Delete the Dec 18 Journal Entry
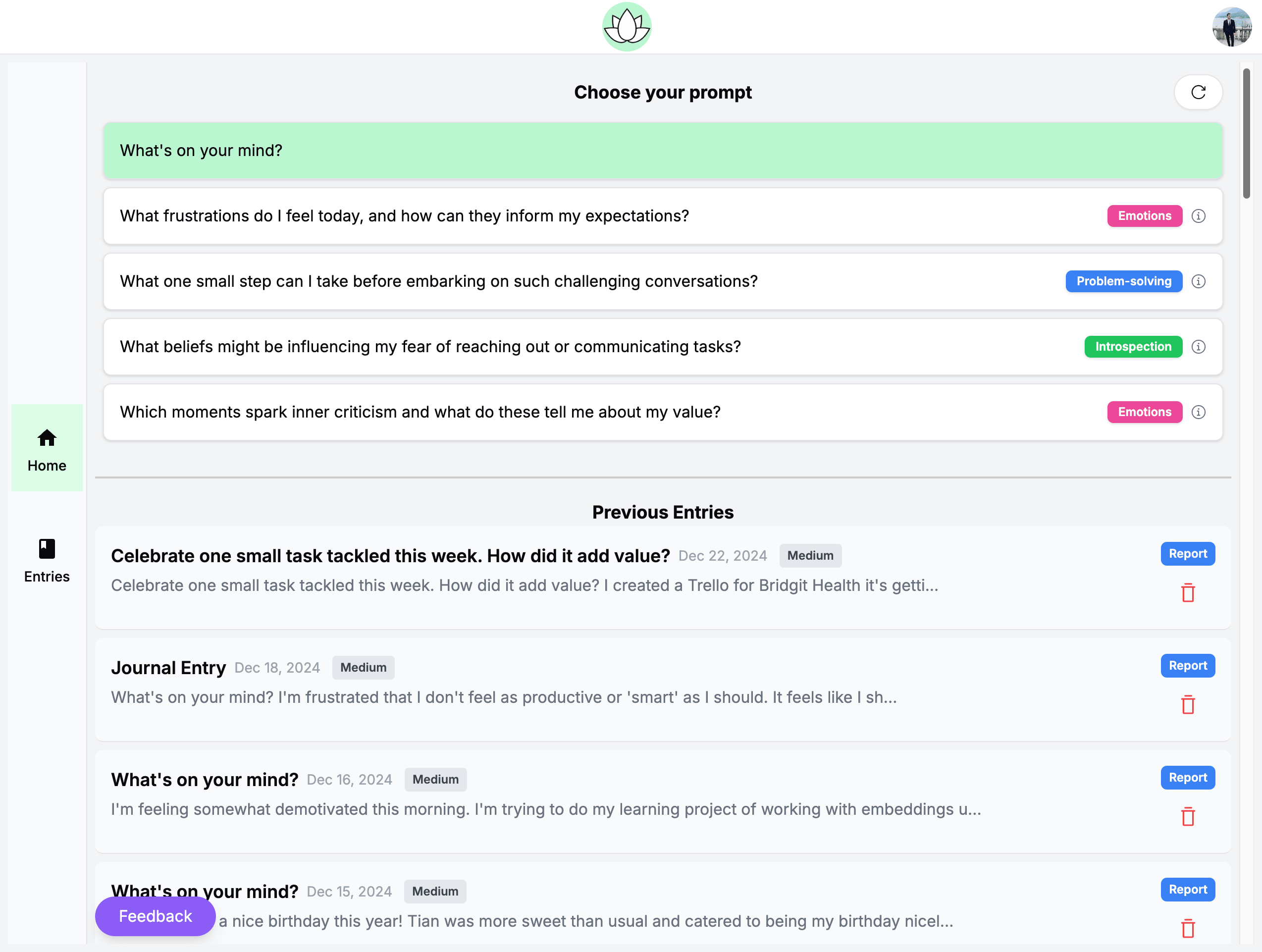 pyautogui.click(x=1188, y=705)
